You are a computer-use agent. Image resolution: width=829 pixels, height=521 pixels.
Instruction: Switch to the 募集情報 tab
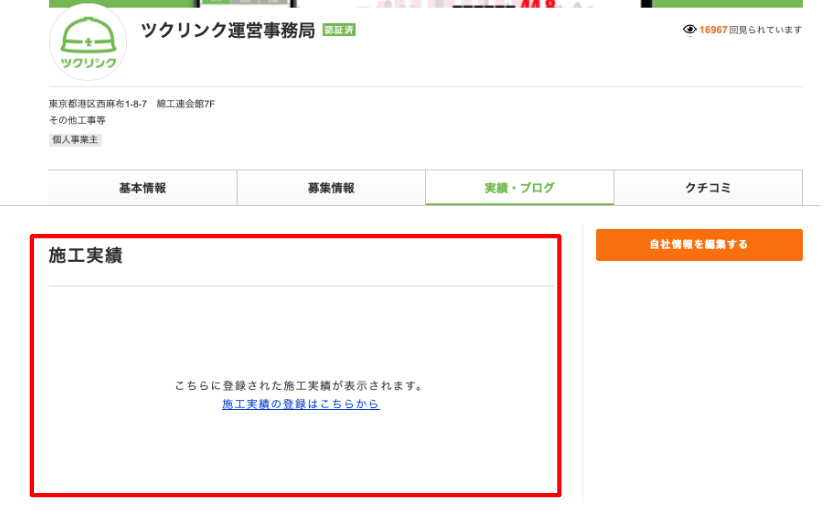(x=331, y=188)
